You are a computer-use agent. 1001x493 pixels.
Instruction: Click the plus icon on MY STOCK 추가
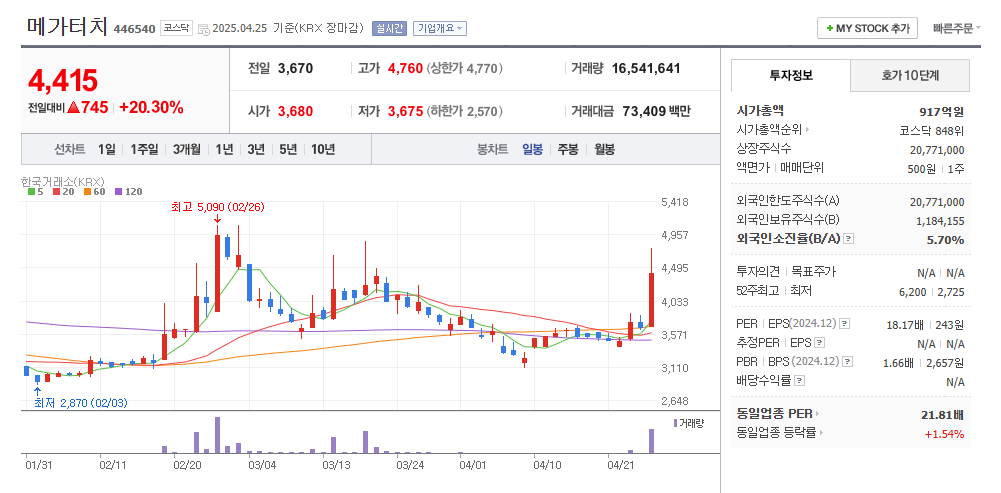tap(829, 29)
